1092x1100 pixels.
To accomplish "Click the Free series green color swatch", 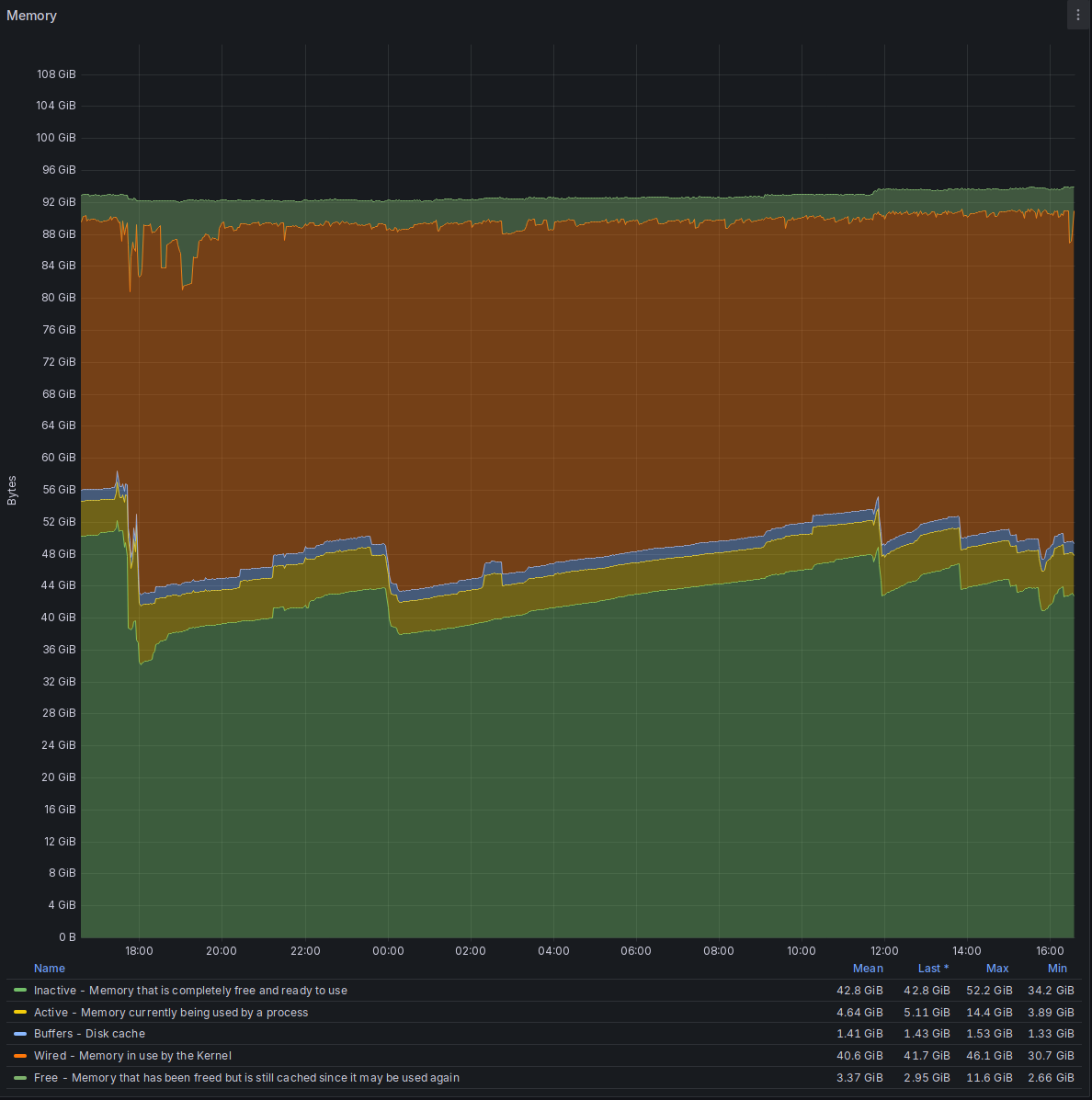I will point(20,1078).
